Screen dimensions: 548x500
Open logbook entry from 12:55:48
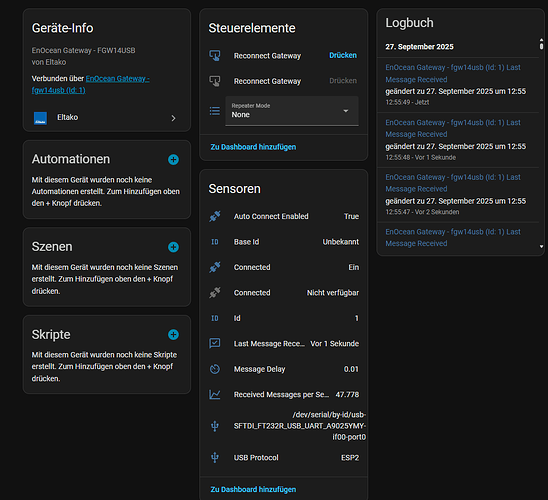453,128
